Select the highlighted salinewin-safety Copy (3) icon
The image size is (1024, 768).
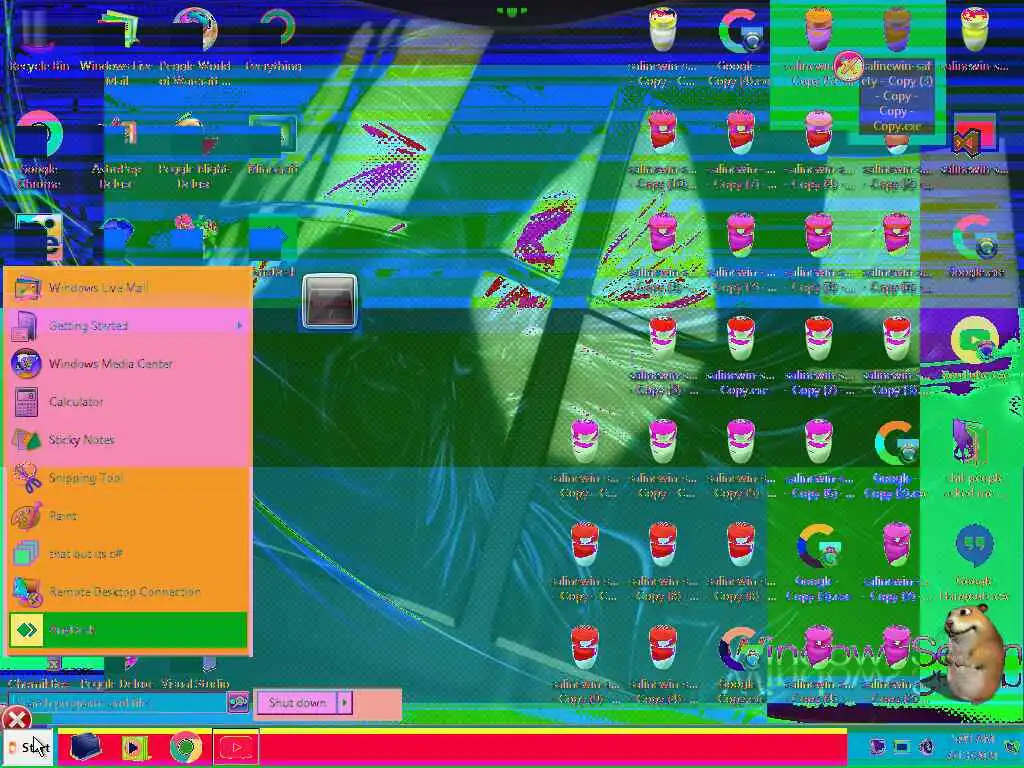tap(897, 69)
